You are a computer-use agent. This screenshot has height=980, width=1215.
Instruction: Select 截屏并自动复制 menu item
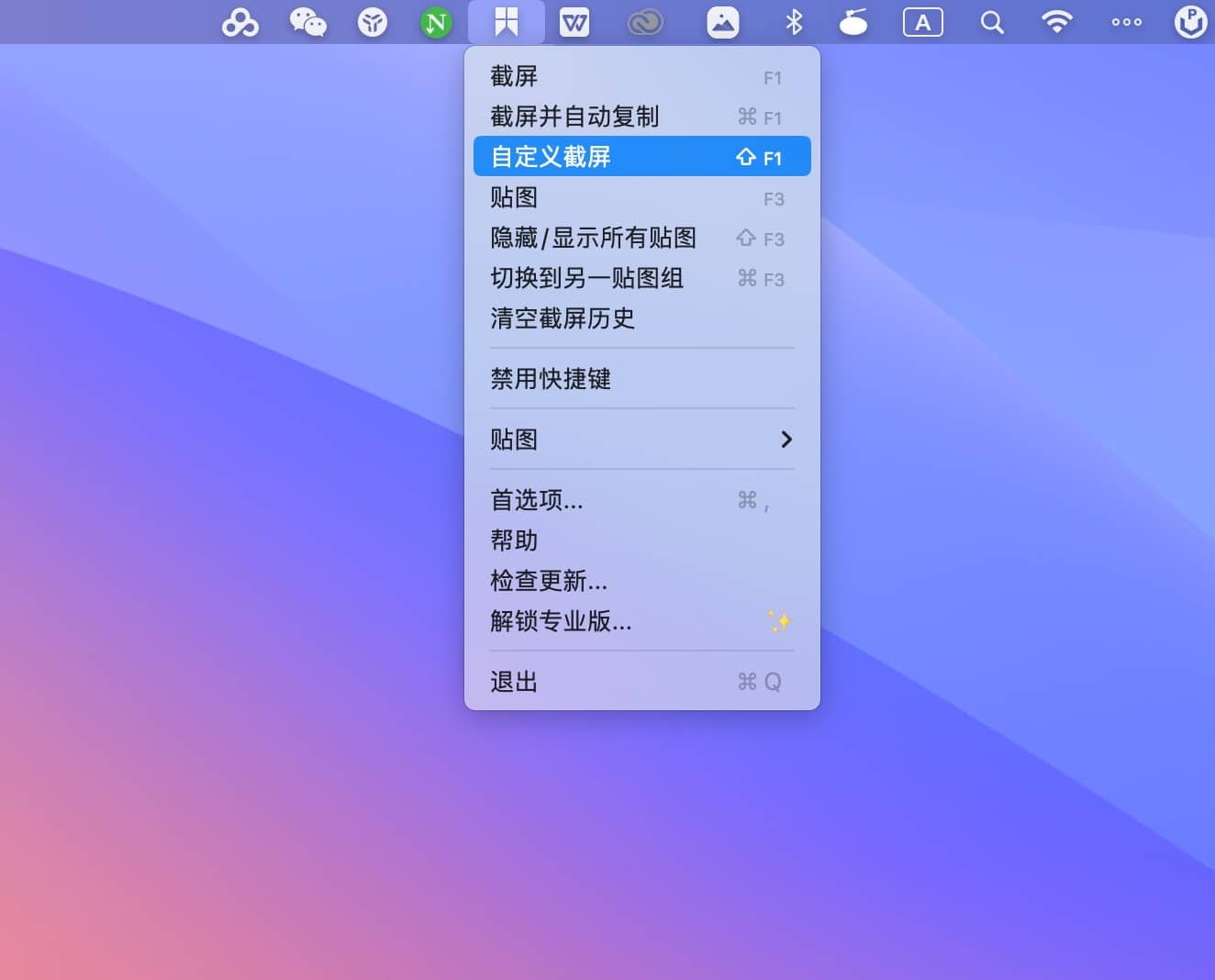pyautogui.click(x=574, y=117)
